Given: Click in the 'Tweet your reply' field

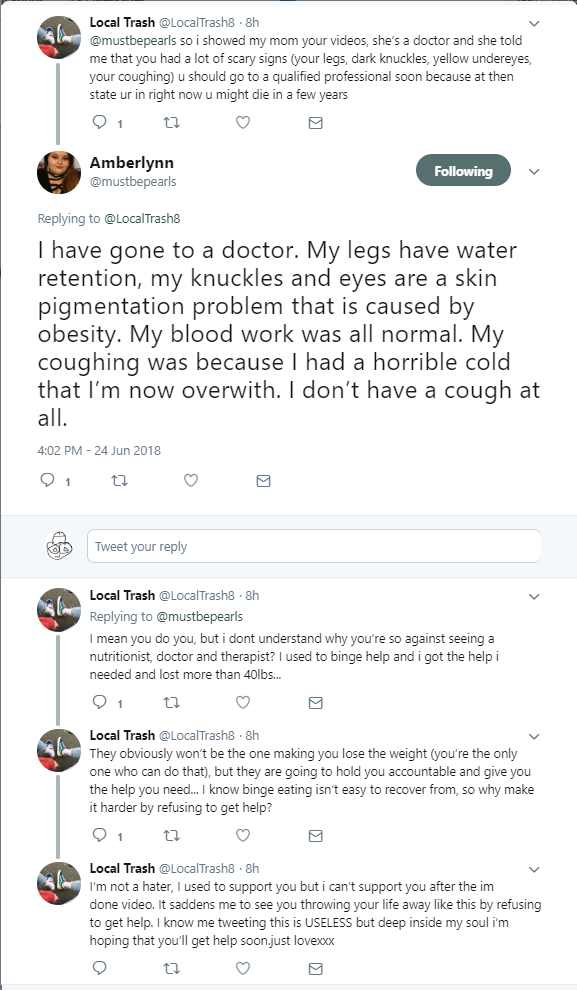Looking at the screenshot, I should point(314,546).
